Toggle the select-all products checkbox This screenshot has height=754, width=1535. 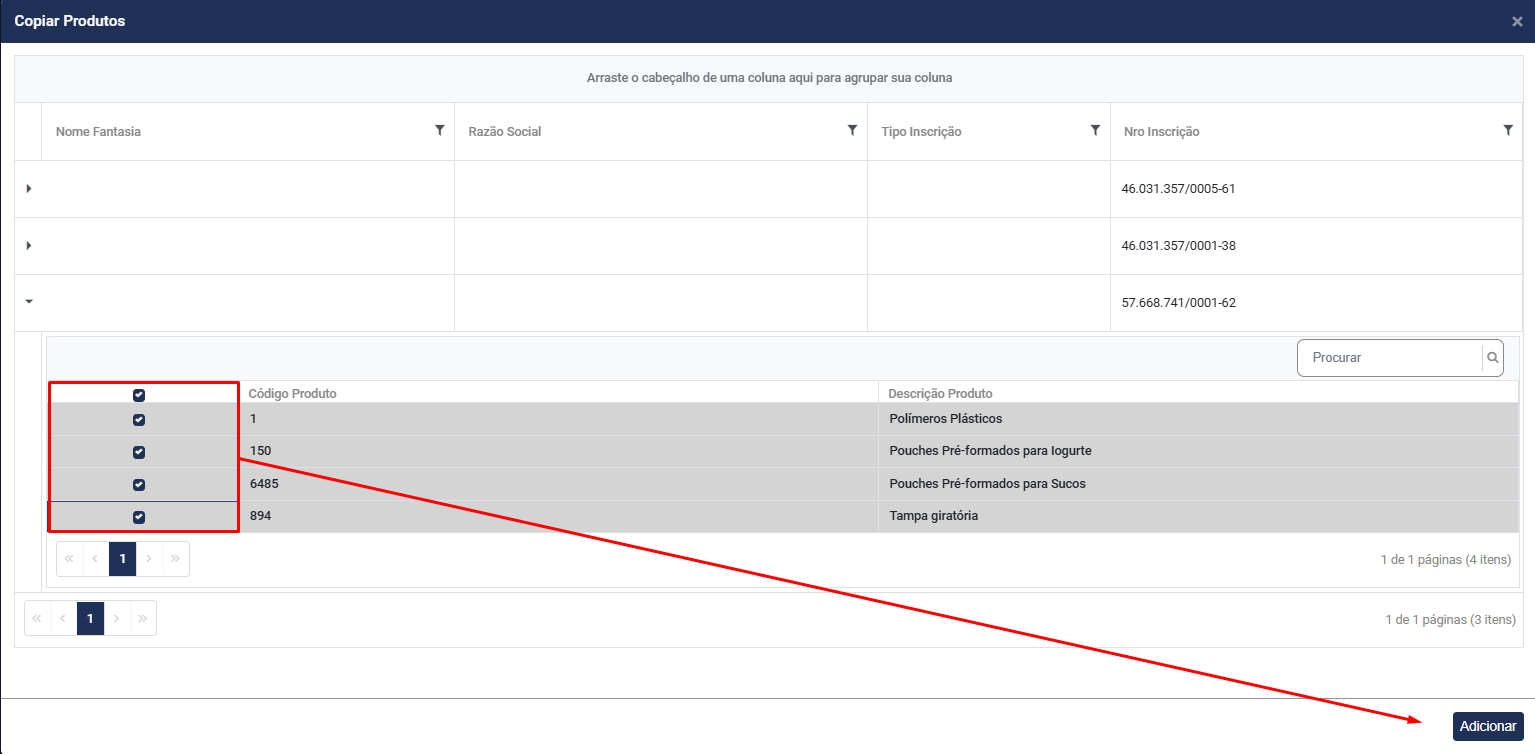(x=139, y=394)
